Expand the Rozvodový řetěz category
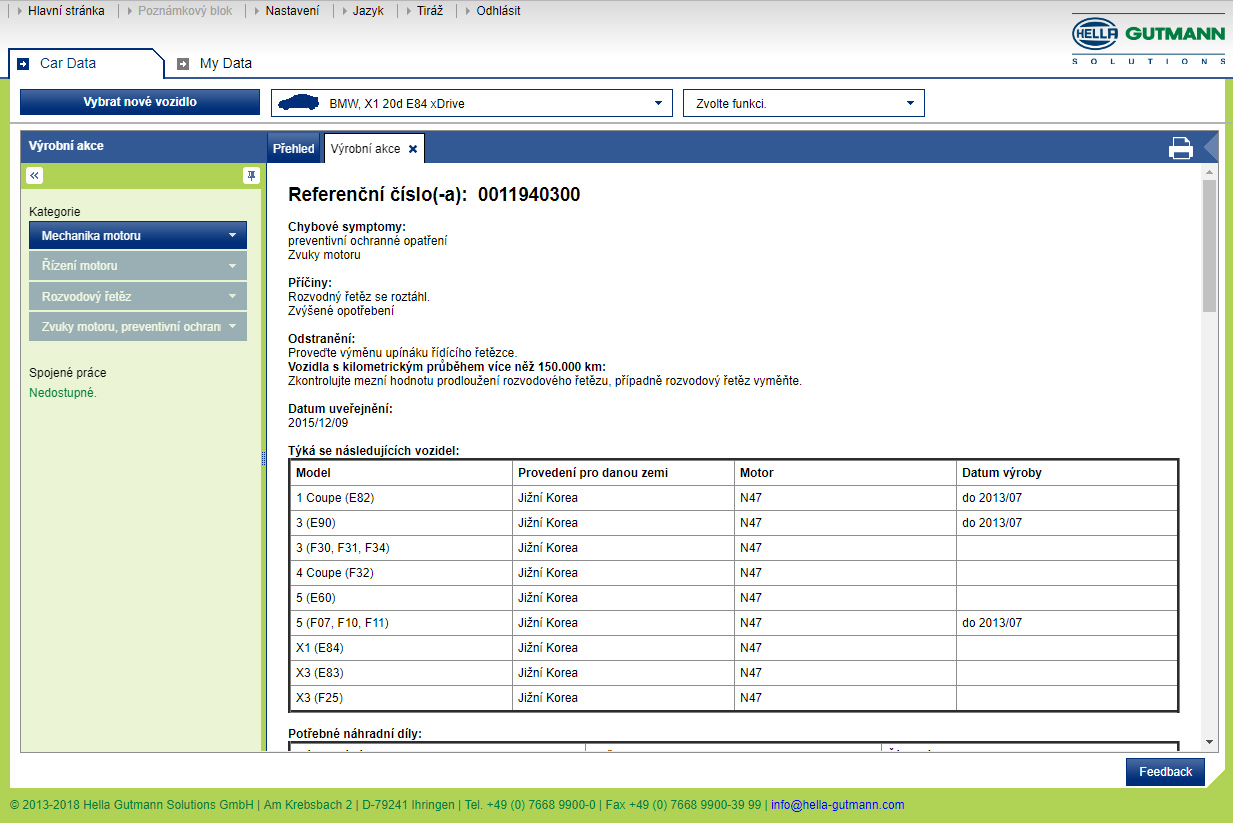This screenshot has width=1233, height=824. click(138, 297)
